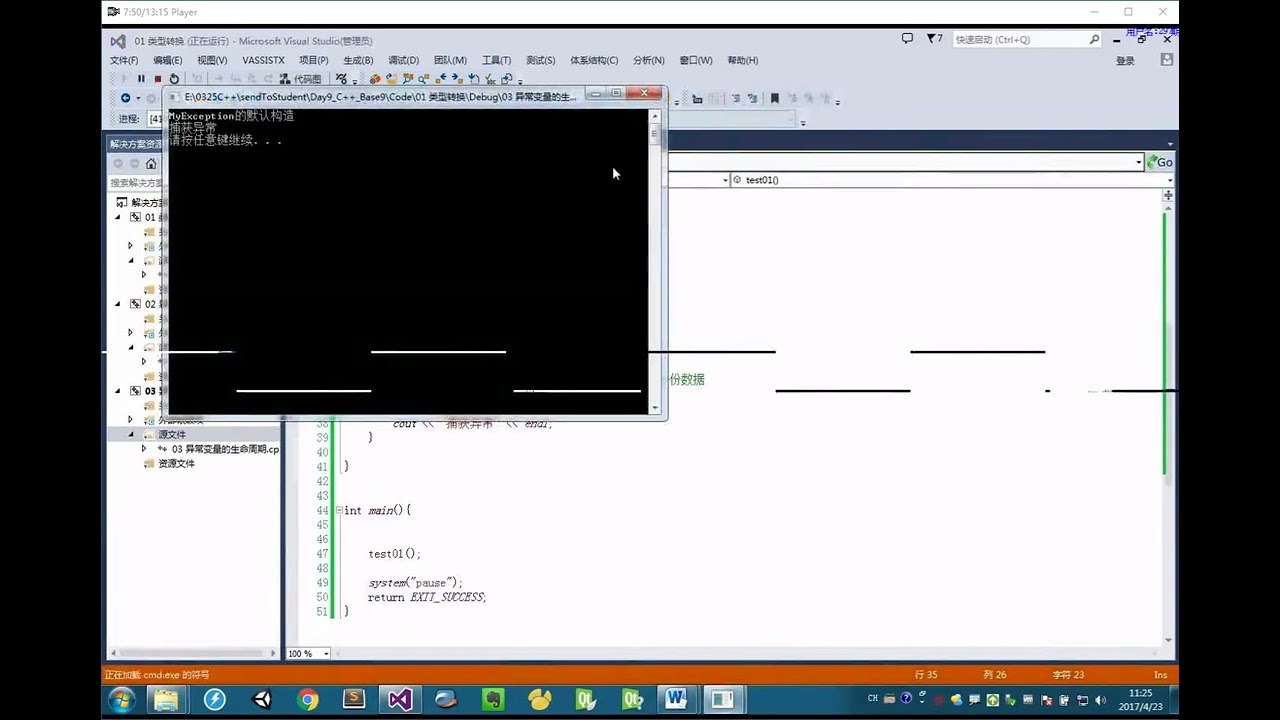The width and height of the screenshot is (1280, 720).
Task: Click 字符 23 in status bar
Action: (x=1068, y=675)
